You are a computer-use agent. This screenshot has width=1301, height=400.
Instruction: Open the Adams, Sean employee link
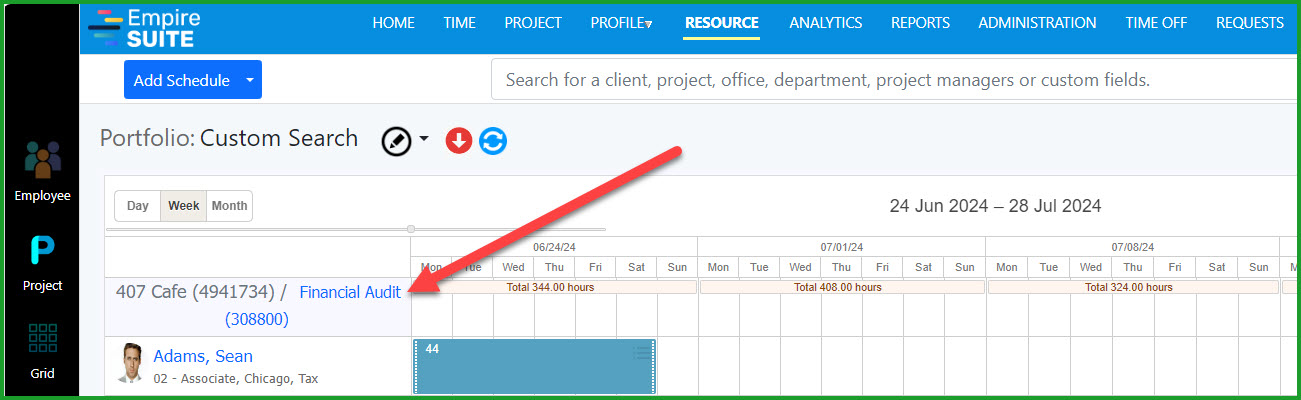tap(203, 356)
